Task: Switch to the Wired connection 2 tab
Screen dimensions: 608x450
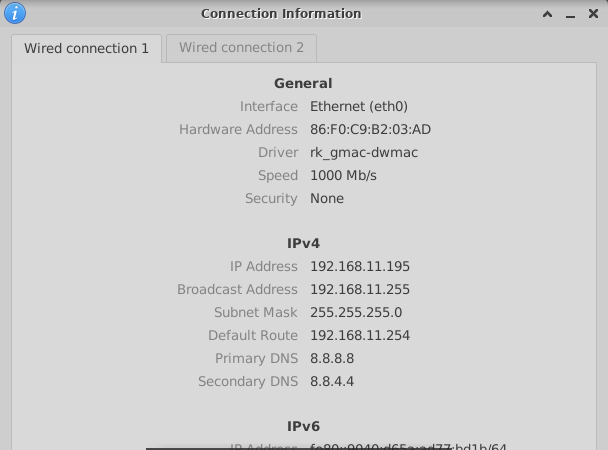Action: (241, 48)
